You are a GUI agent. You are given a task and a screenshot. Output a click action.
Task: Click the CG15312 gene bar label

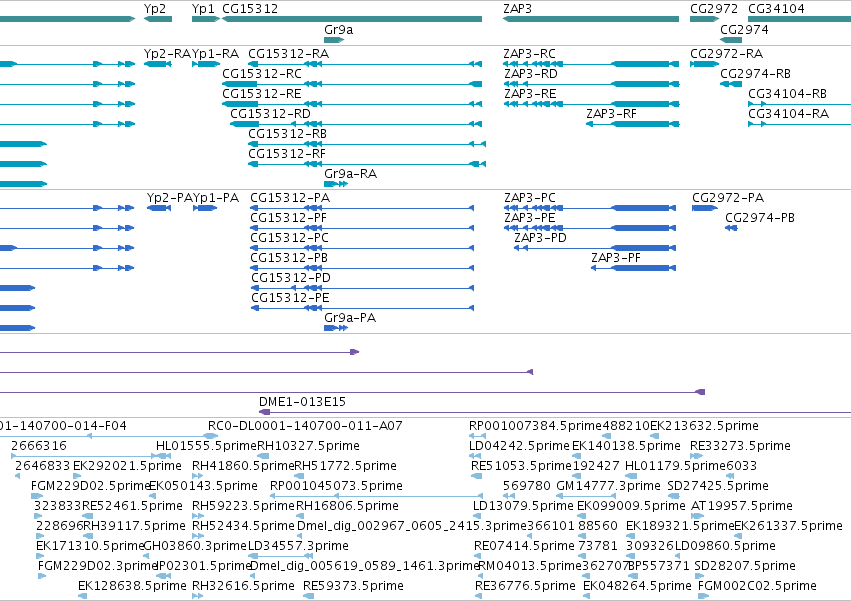pos(250,9)
